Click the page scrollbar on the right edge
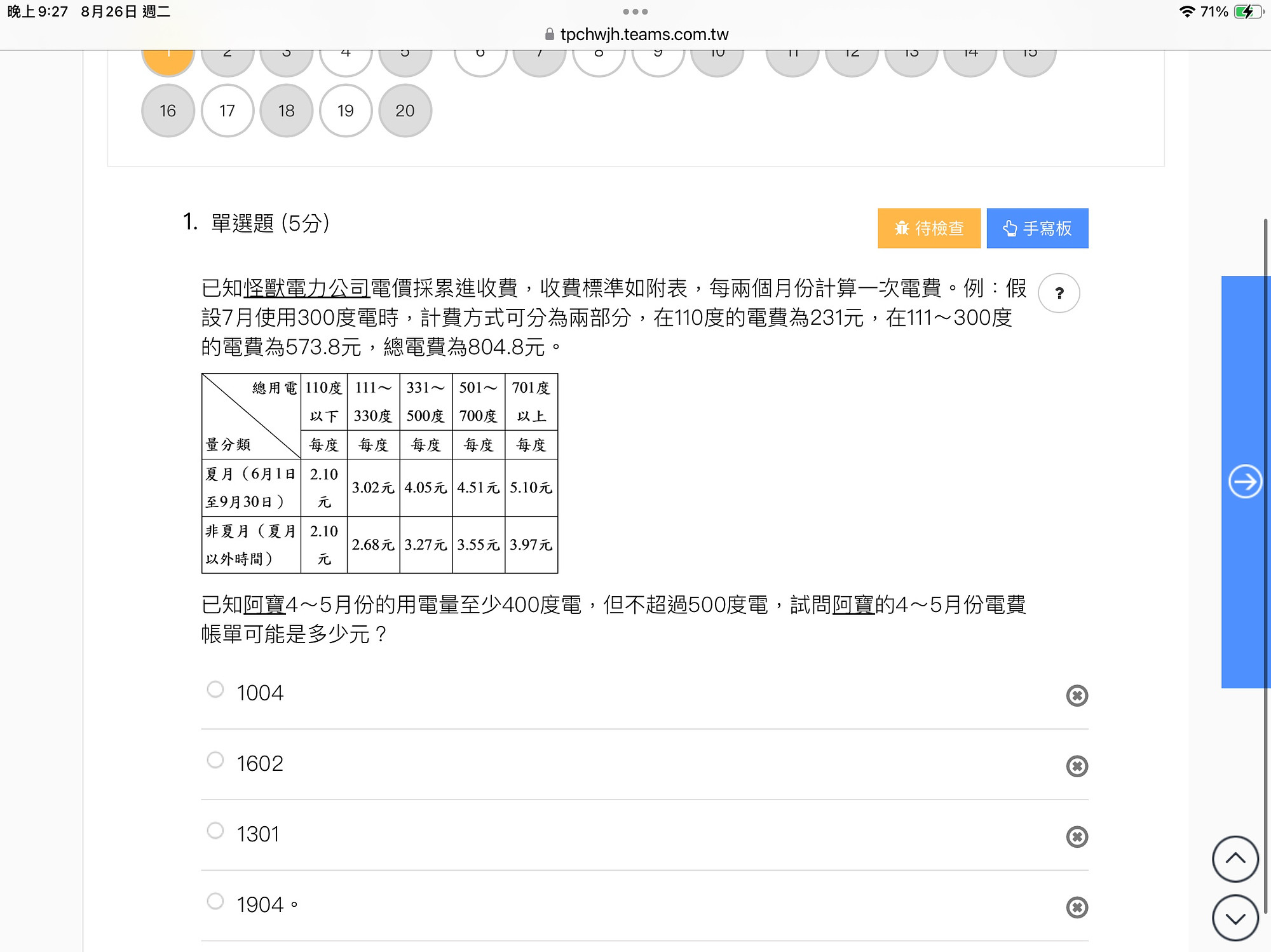Viewport: 1271px width, 952px height. (x=1265, y=566)
